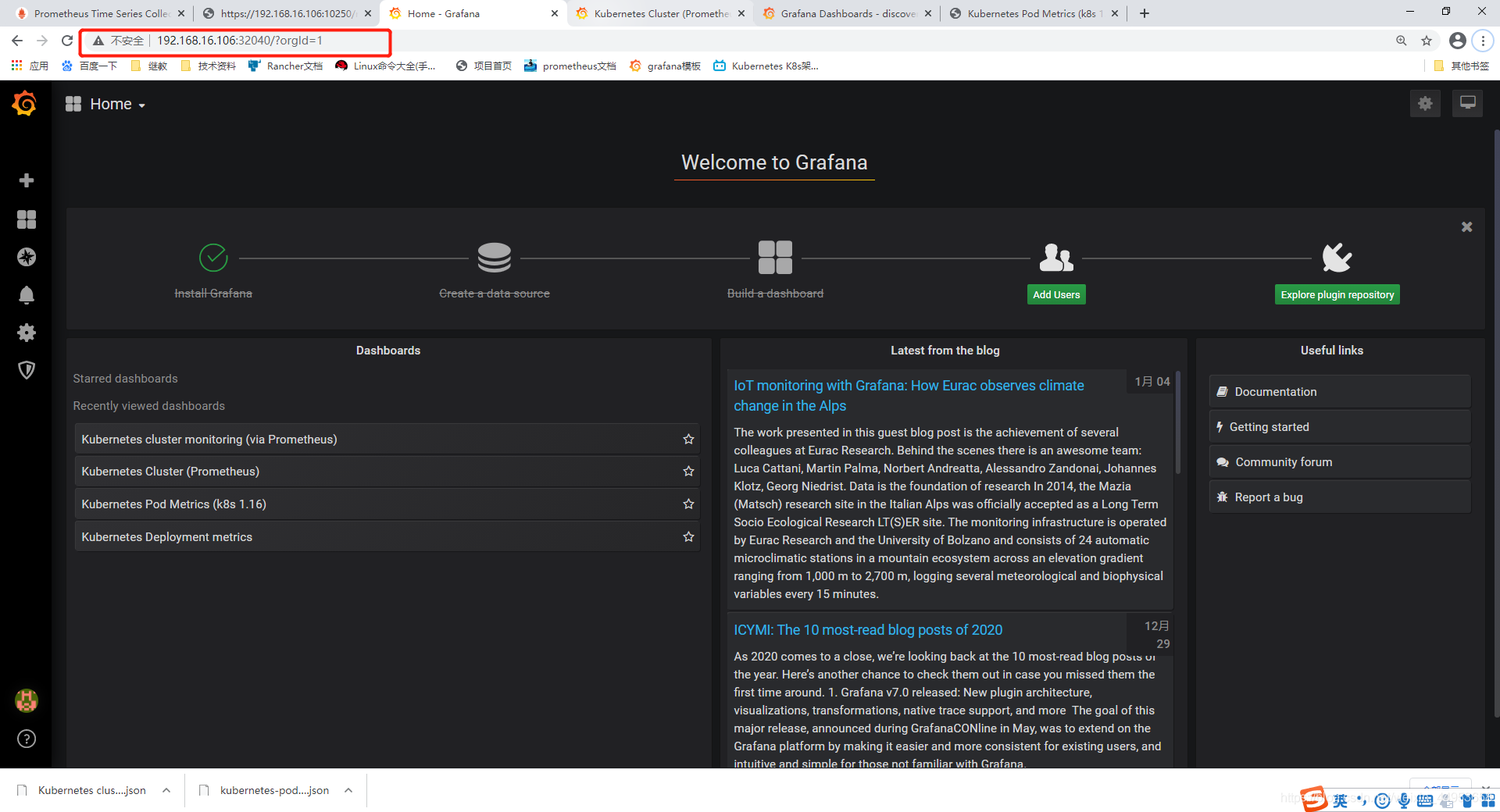Click the plugin plug icon
This screenshot has width=1500, height=812.
point(1337,258)
